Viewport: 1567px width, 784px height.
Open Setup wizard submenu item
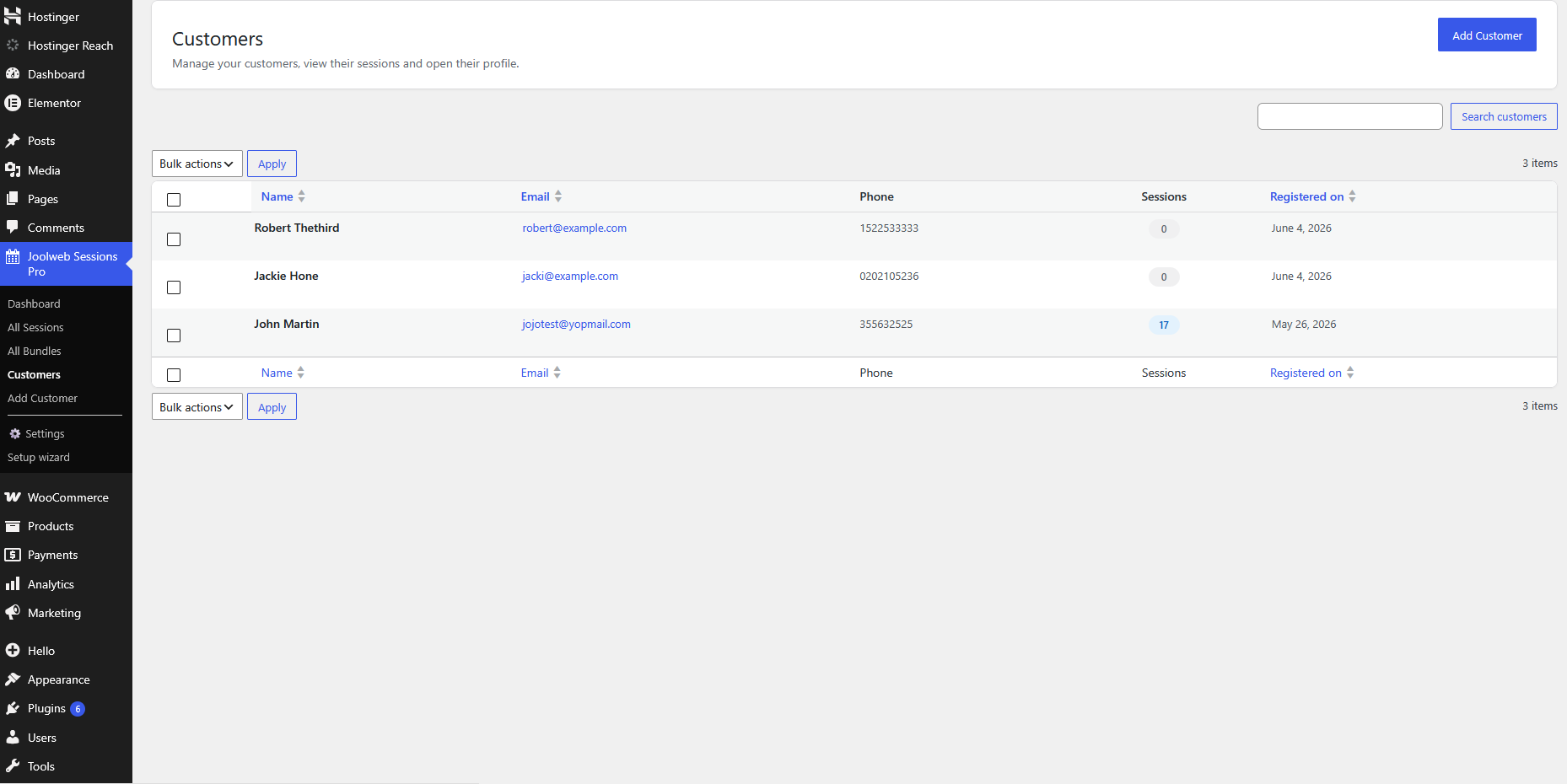(x=39, y=457)
